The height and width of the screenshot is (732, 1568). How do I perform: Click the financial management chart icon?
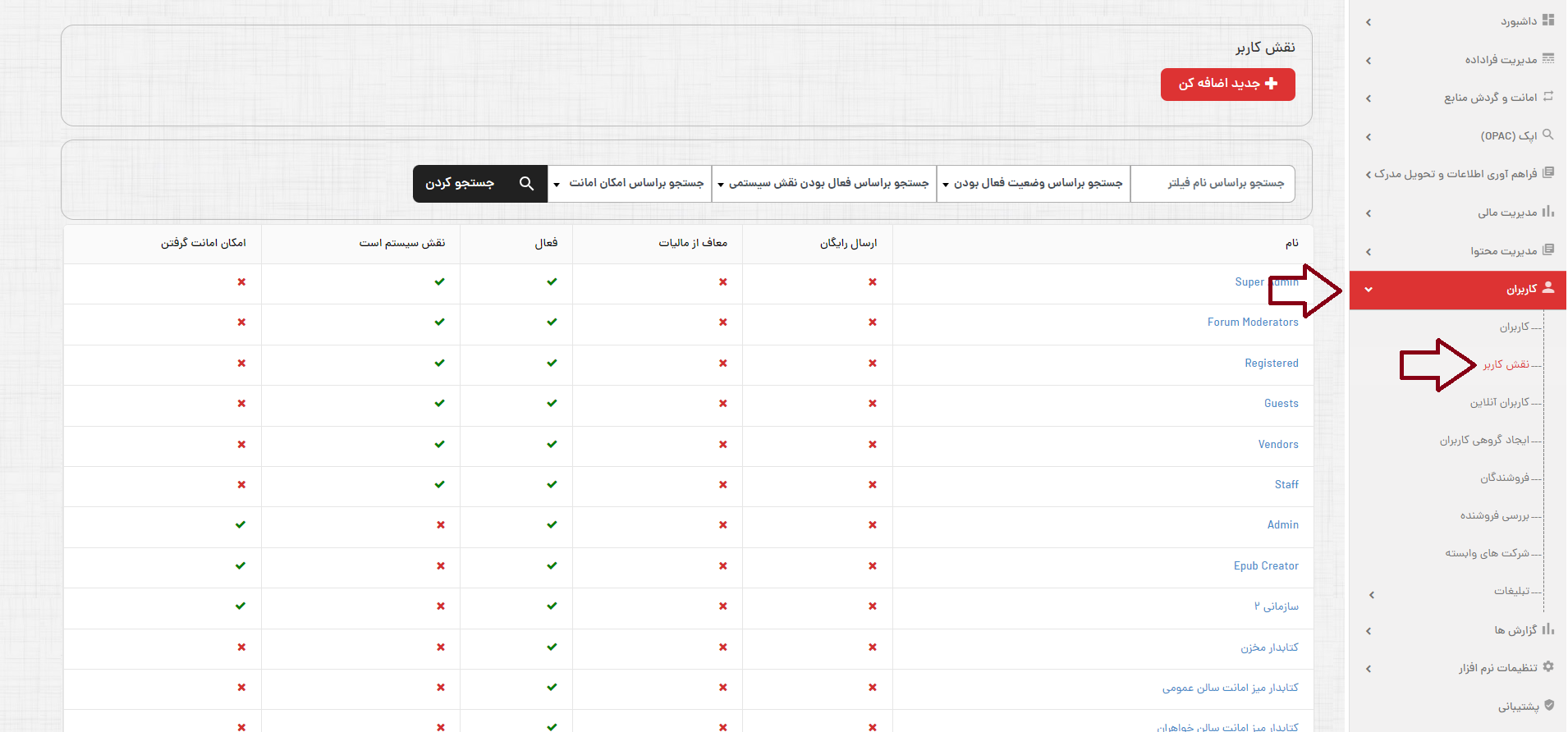pyautogui.click(x=1548, y=212)
